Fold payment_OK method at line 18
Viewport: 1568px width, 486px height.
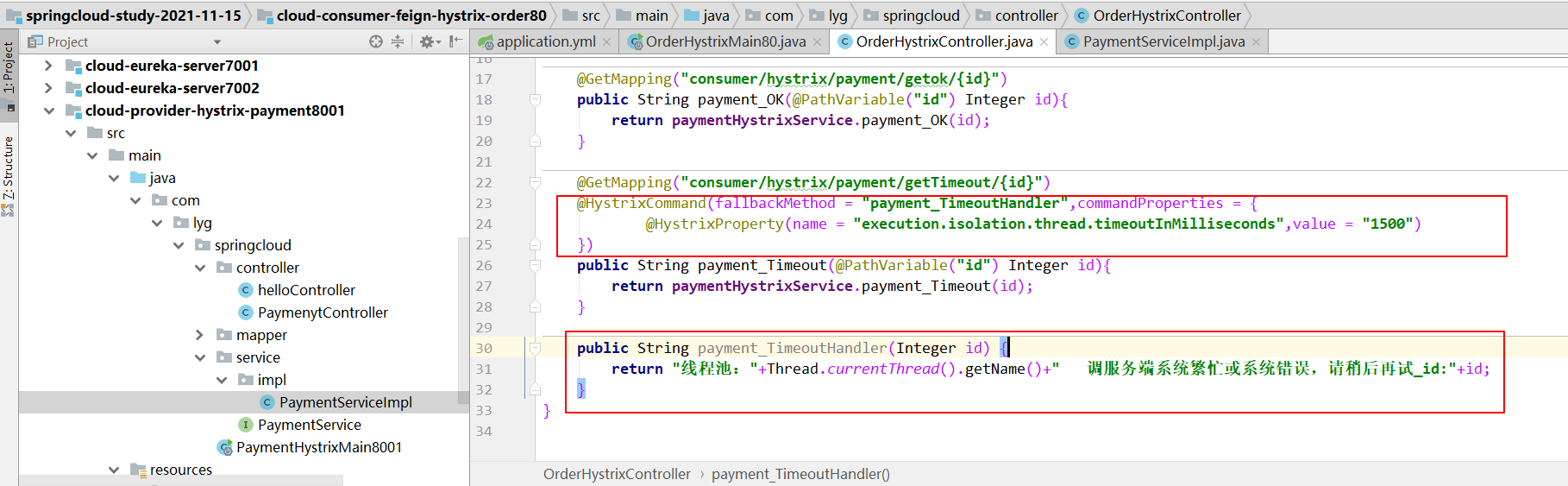[535, 100]
